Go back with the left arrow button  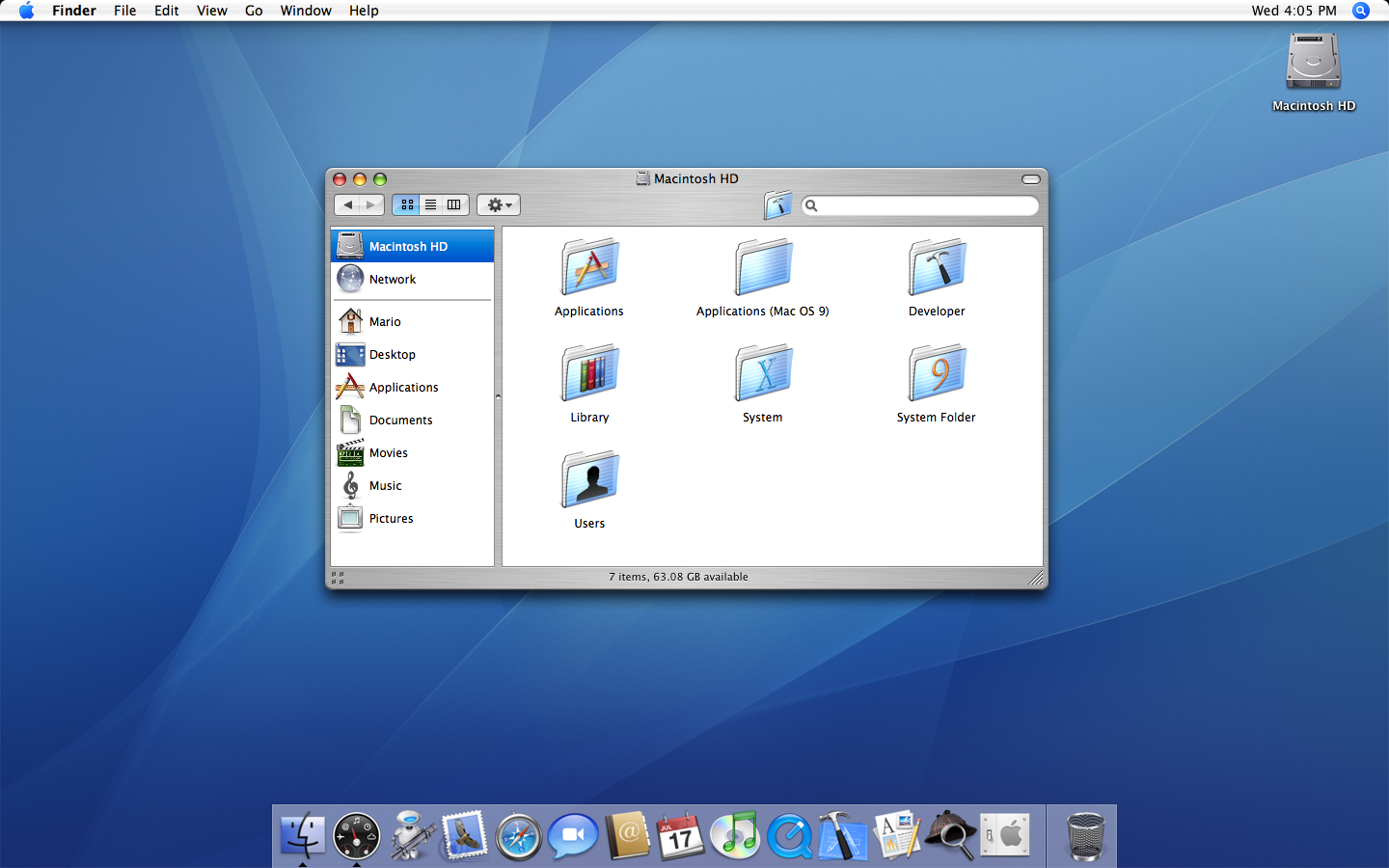pyautogui.click(x=348, y=204)
